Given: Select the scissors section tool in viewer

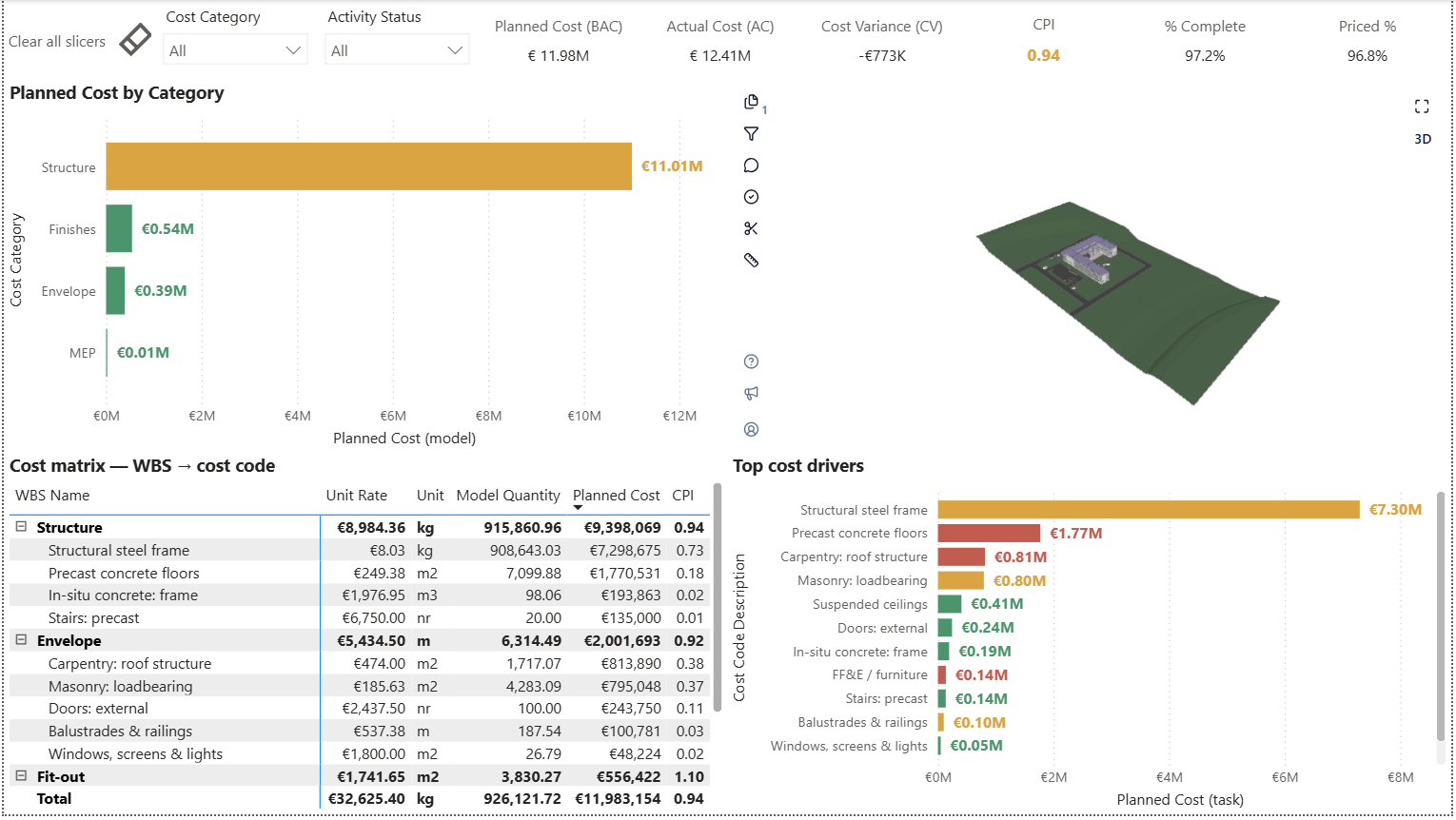Looking at the screenshot, I should [x=752, y=228].
